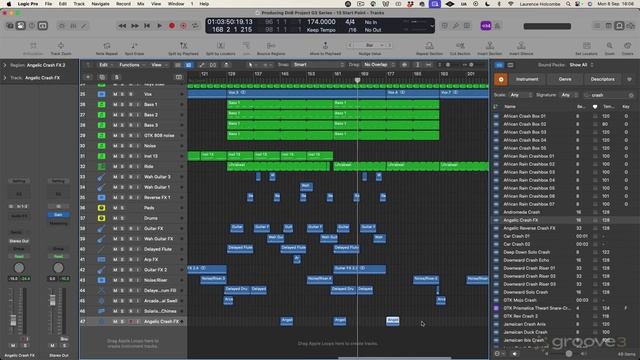Toggle the Inspector panel icon
This screenshot has width=640, height=360.
coord(20,26)
